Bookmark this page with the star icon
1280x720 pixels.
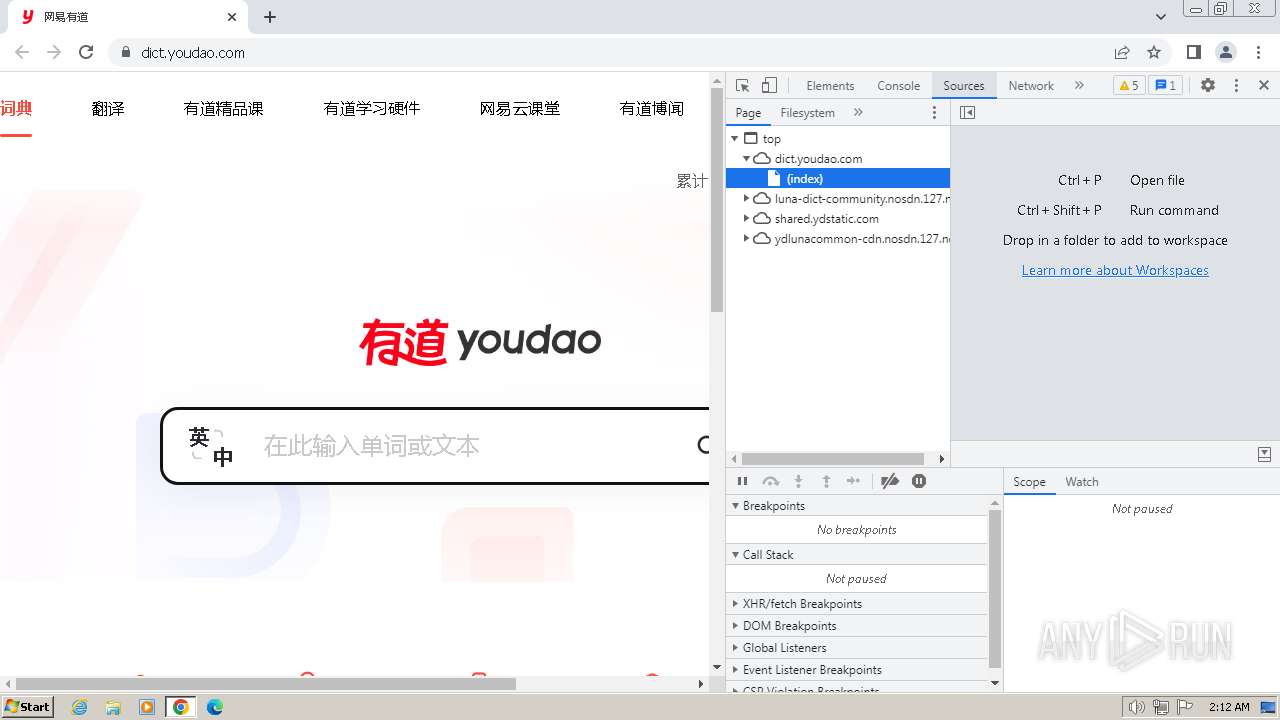point(1154,52)
